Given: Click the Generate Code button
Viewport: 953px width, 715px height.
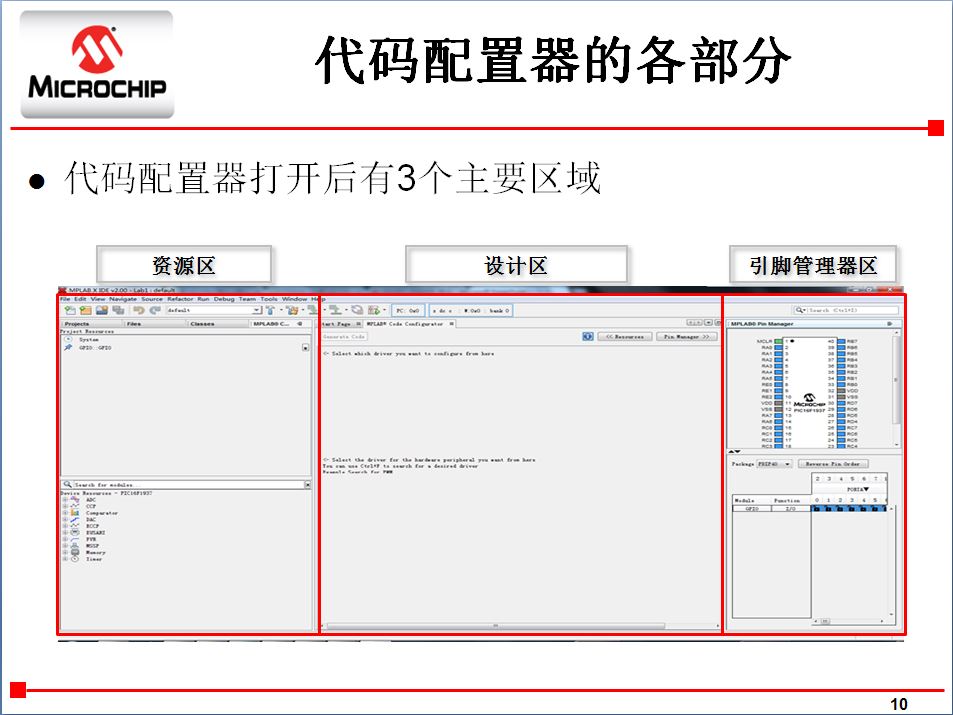Looking at the screenshot, I should coord(344,336).
